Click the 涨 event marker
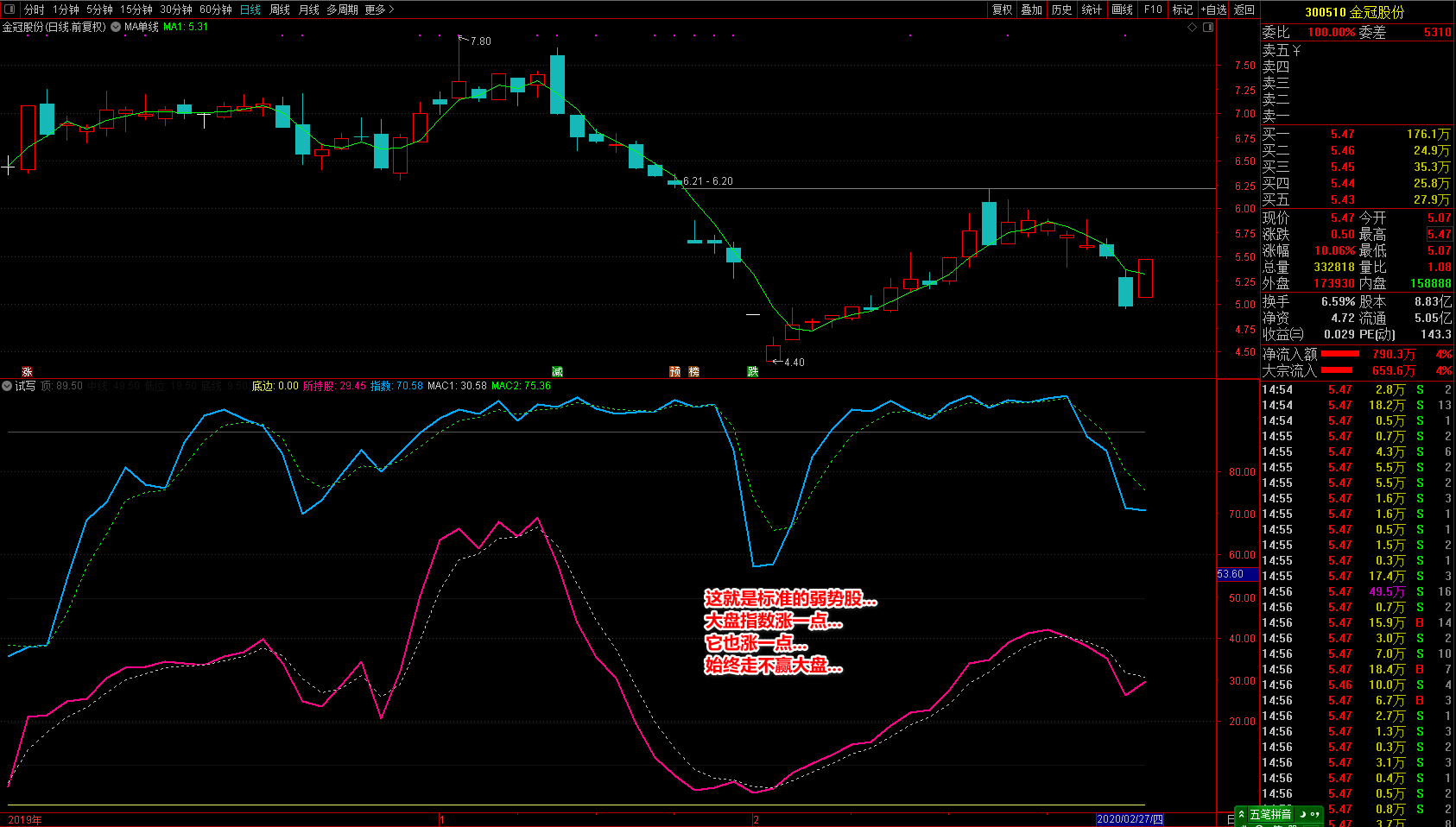1456x827 pixels. [x=27, y=371]
